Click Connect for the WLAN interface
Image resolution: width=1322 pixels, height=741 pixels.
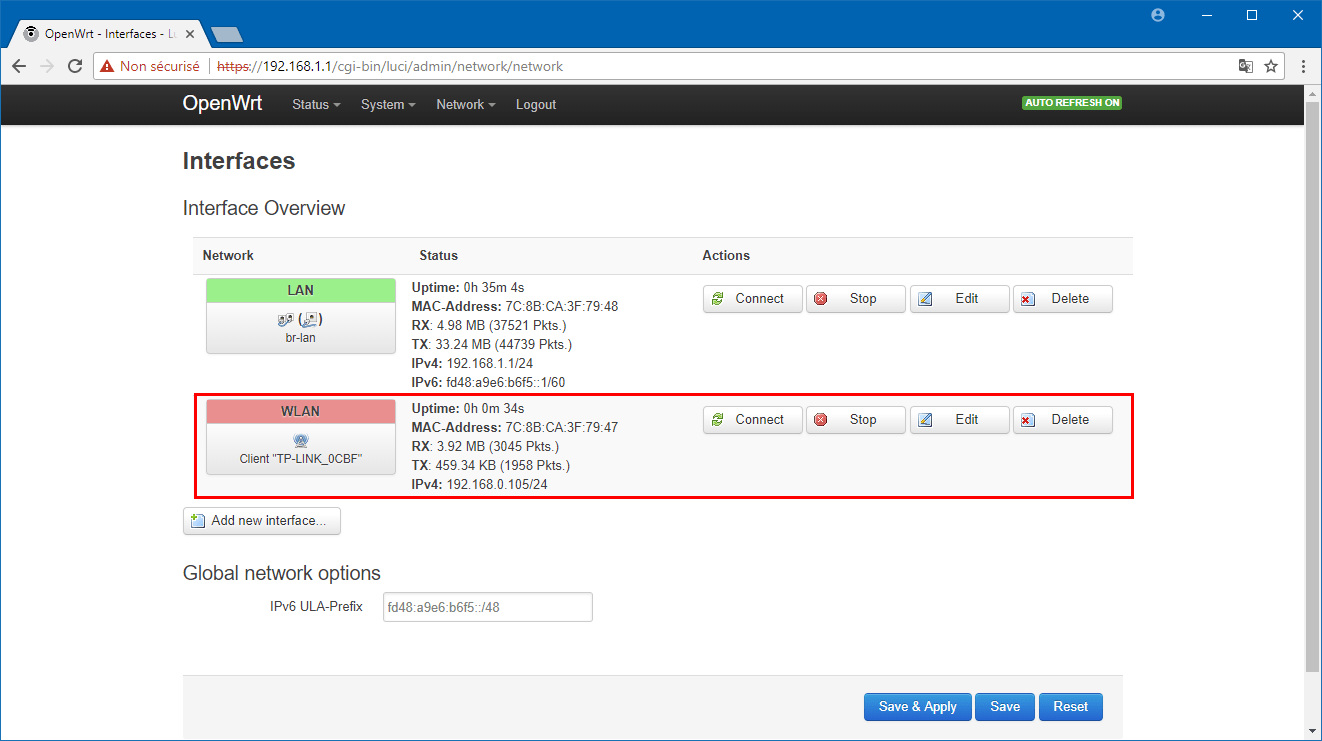pyautogui.click(x=753, y=420)
